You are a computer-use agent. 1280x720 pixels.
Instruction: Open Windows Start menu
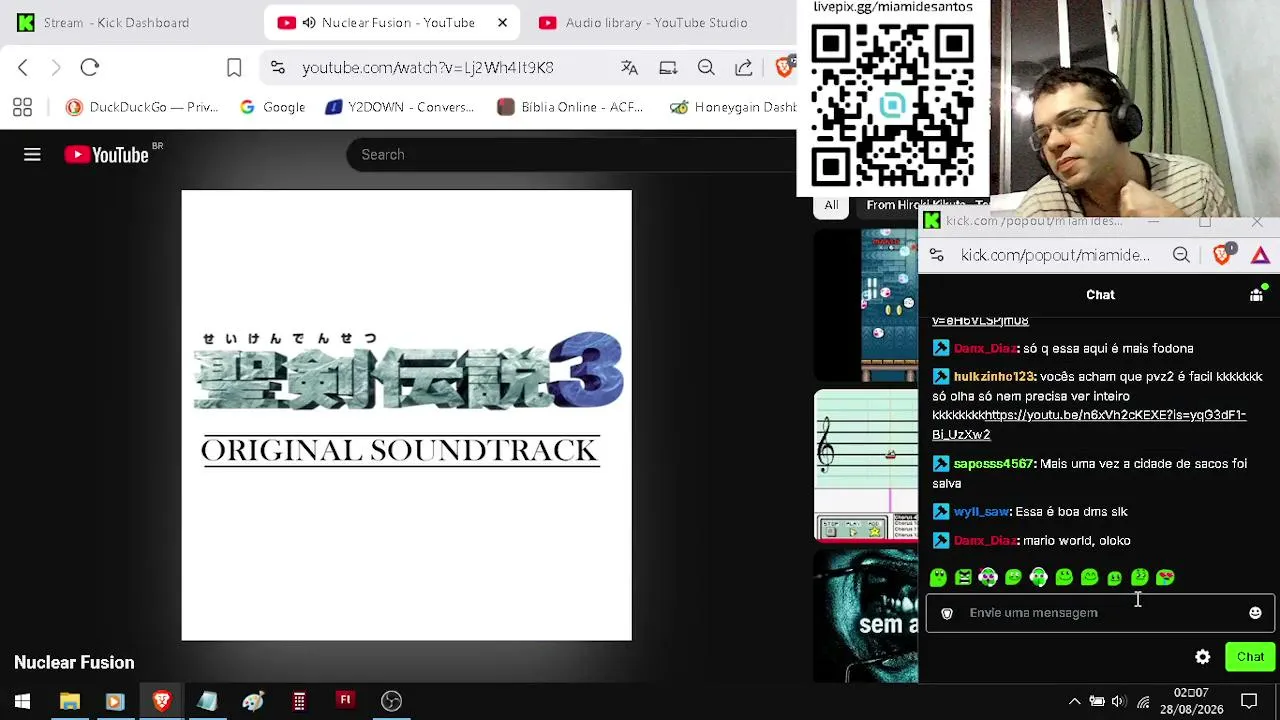pyautogui.click(x=22, y=701)
